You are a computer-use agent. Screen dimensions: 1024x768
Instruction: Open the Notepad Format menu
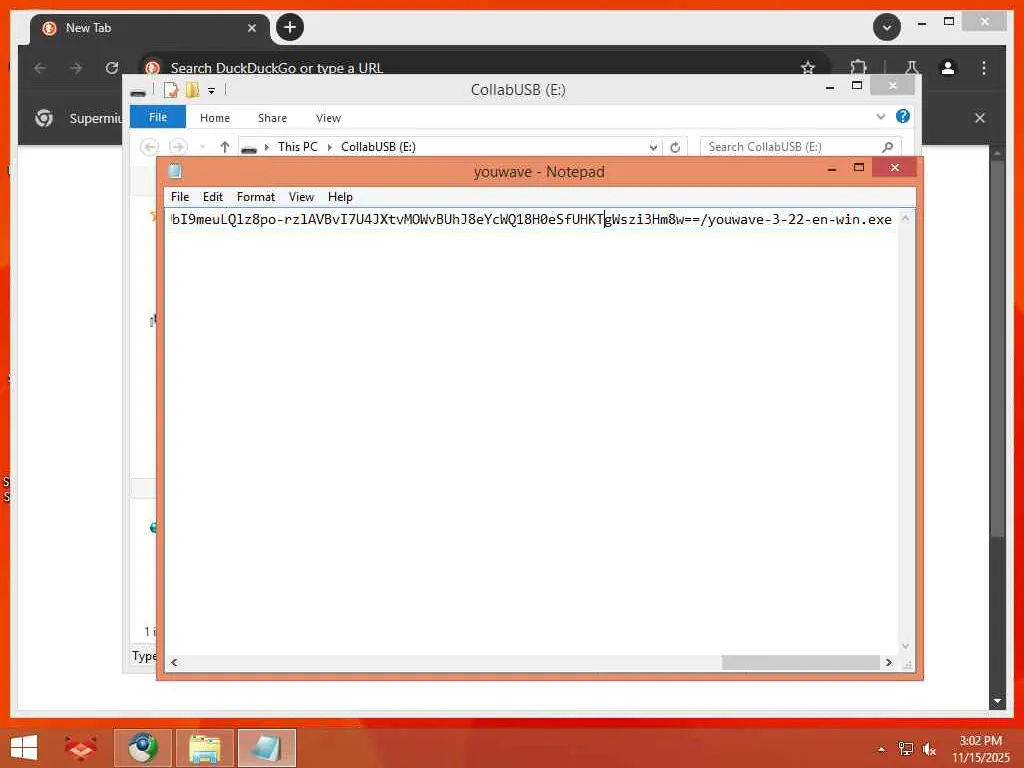click(x=255, y=197)
